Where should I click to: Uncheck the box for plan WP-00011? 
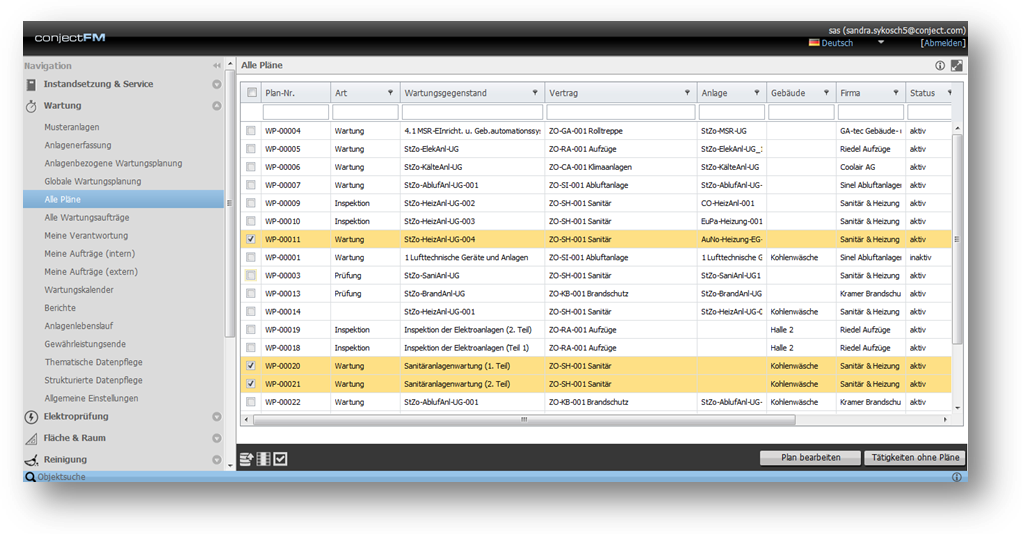[x=251, y=239]
